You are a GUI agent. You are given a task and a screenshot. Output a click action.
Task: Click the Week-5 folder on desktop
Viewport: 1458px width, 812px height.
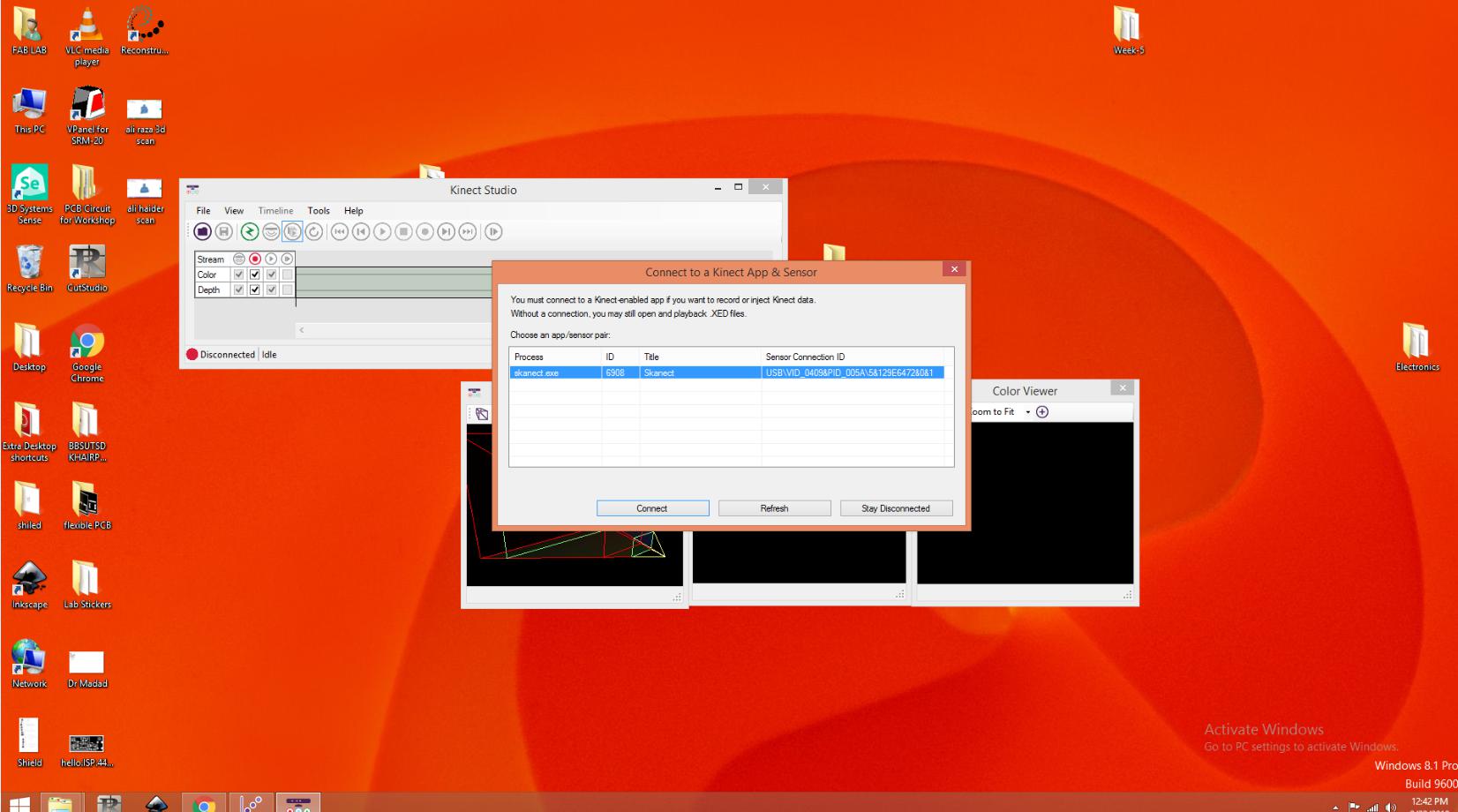tap(1128, 32)
